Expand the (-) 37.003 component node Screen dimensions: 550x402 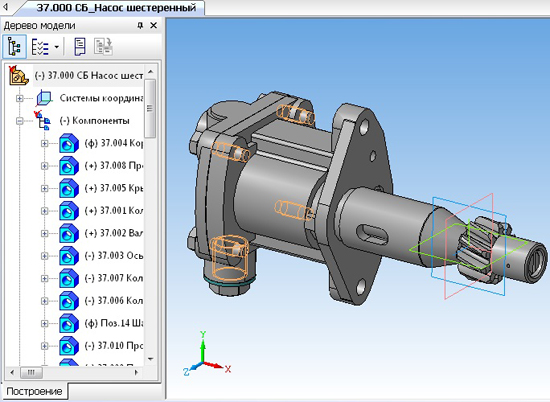tap(45, 256)
